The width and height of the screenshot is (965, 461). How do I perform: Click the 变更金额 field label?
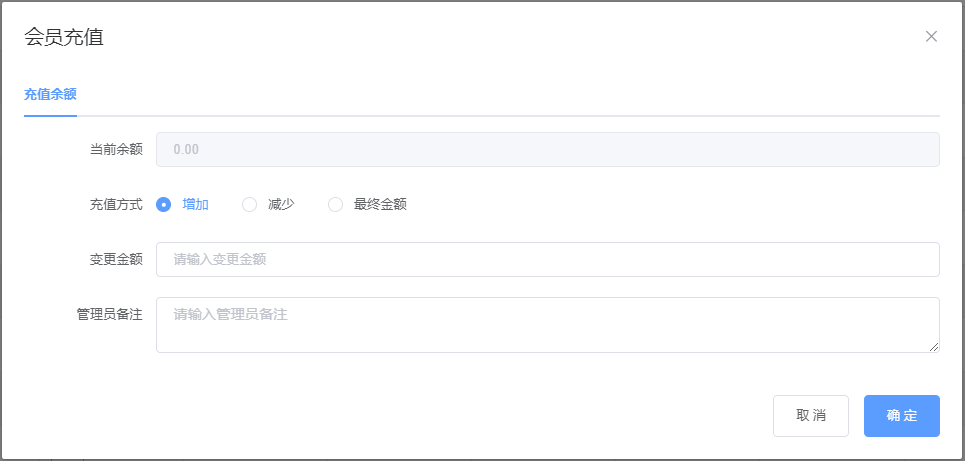[x=116, y=259]
